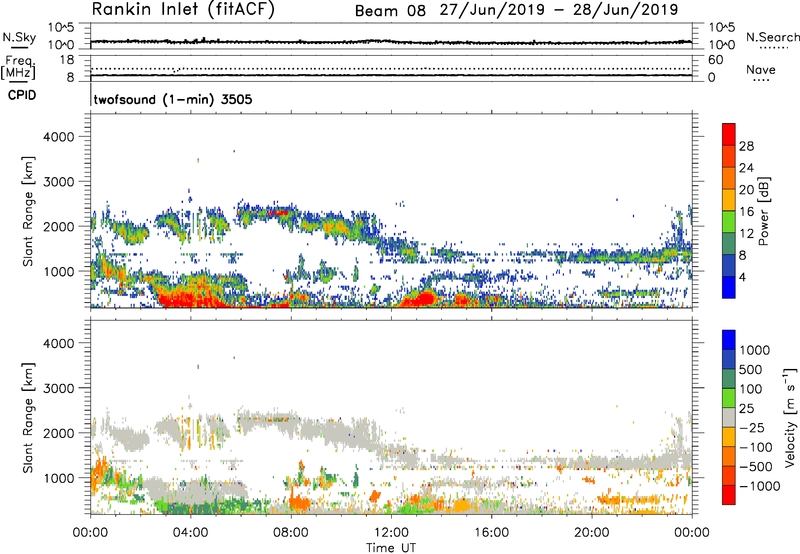Click the '4000' tick of the power panel
This screenshot has height=554, width=800.
(x=58, y=137)
